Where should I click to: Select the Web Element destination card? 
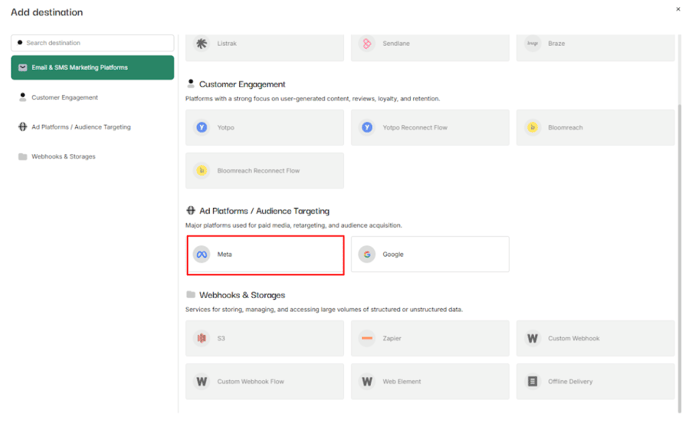tap(430, 381)
